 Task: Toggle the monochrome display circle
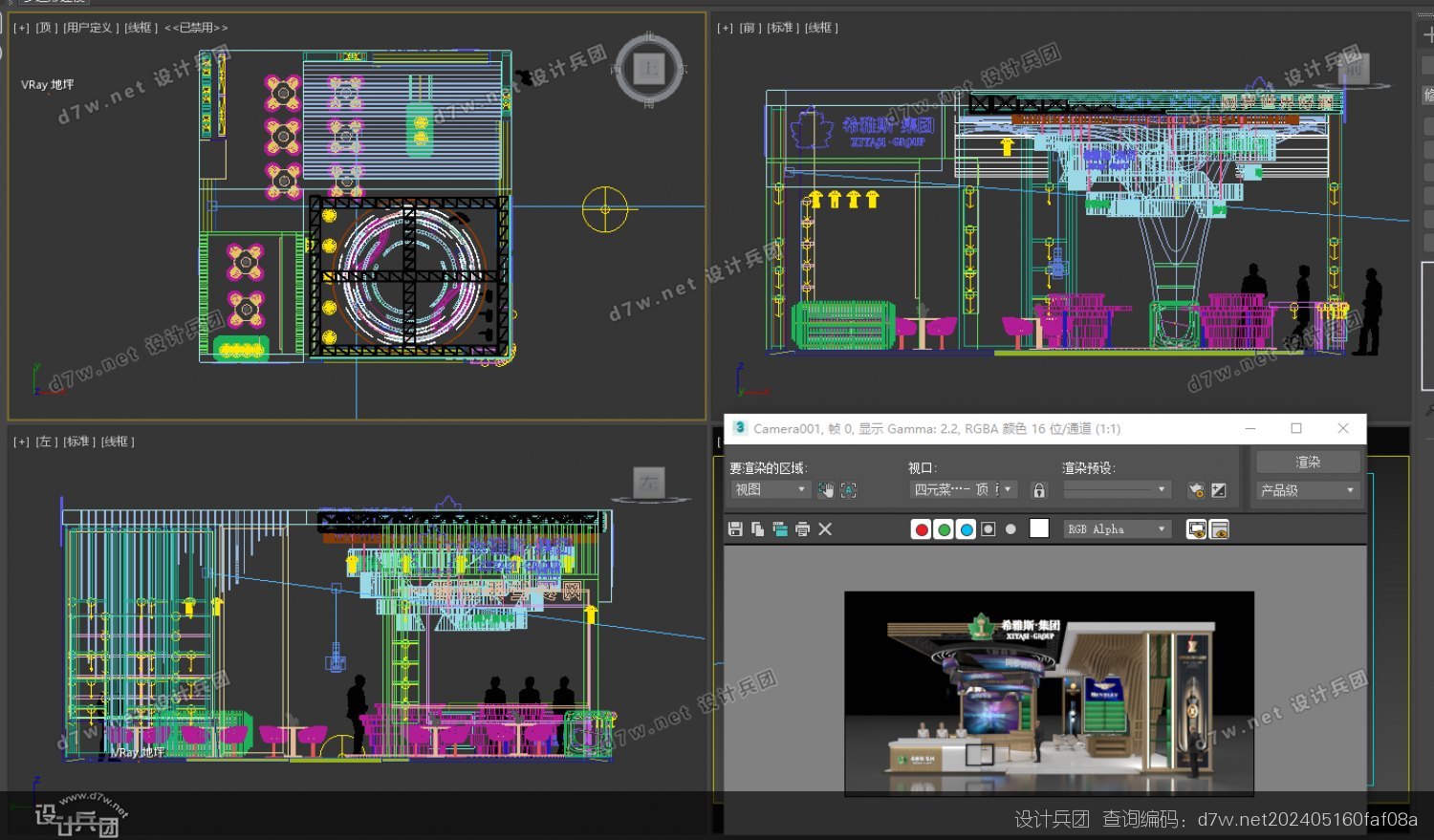(x=1010, y=529)
